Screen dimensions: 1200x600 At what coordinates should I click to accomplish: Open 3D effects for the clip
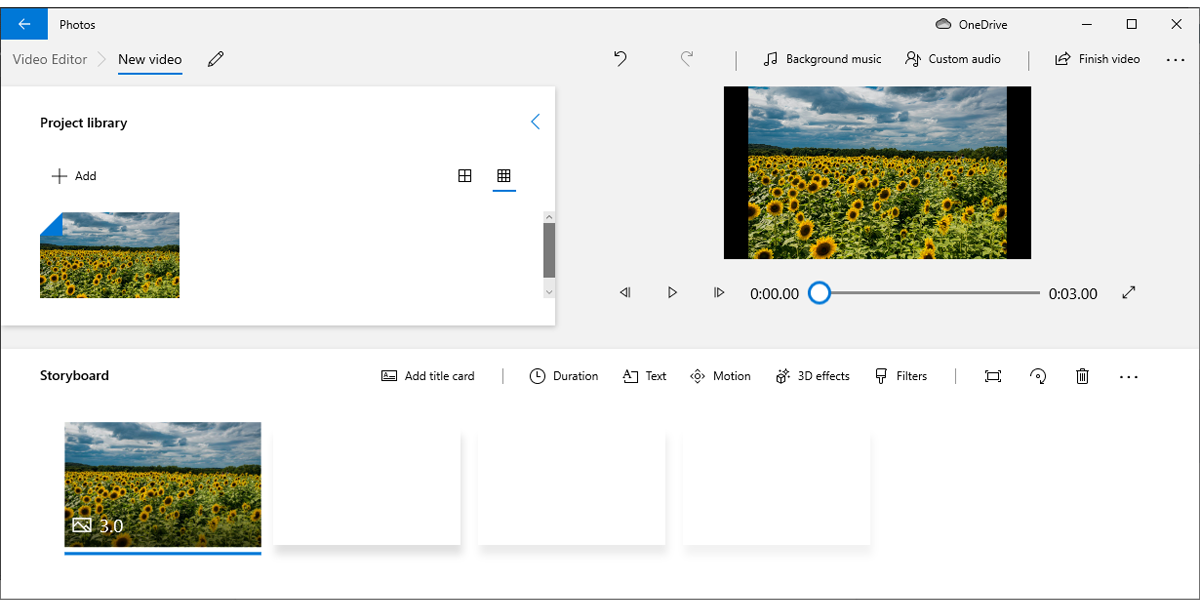click(x=812, y=376)
